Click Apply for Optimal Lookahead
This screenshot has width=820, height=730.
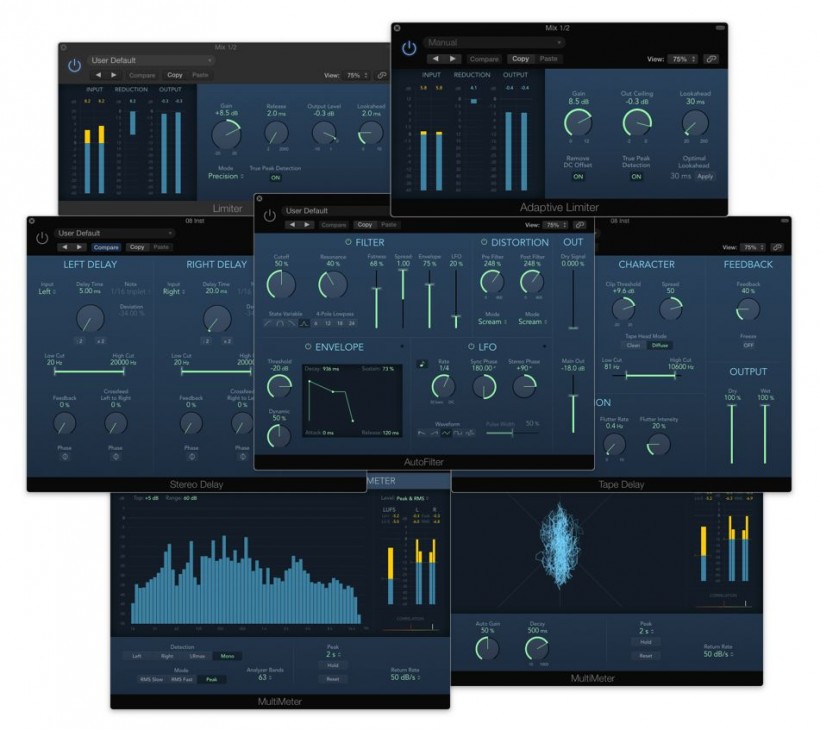pos(705,176)
